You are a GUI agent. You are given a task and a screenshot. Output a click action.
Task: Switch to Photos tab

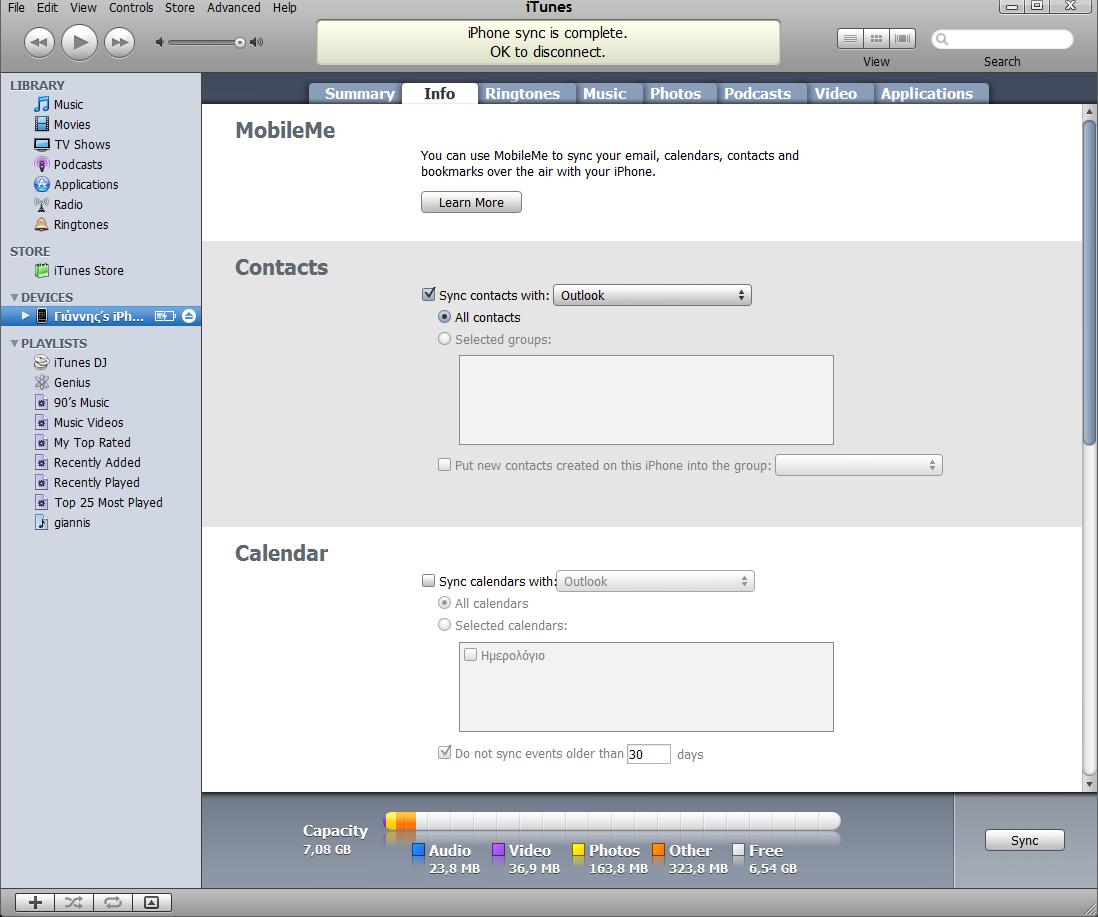pyautogui.click(x=675, y=94)
